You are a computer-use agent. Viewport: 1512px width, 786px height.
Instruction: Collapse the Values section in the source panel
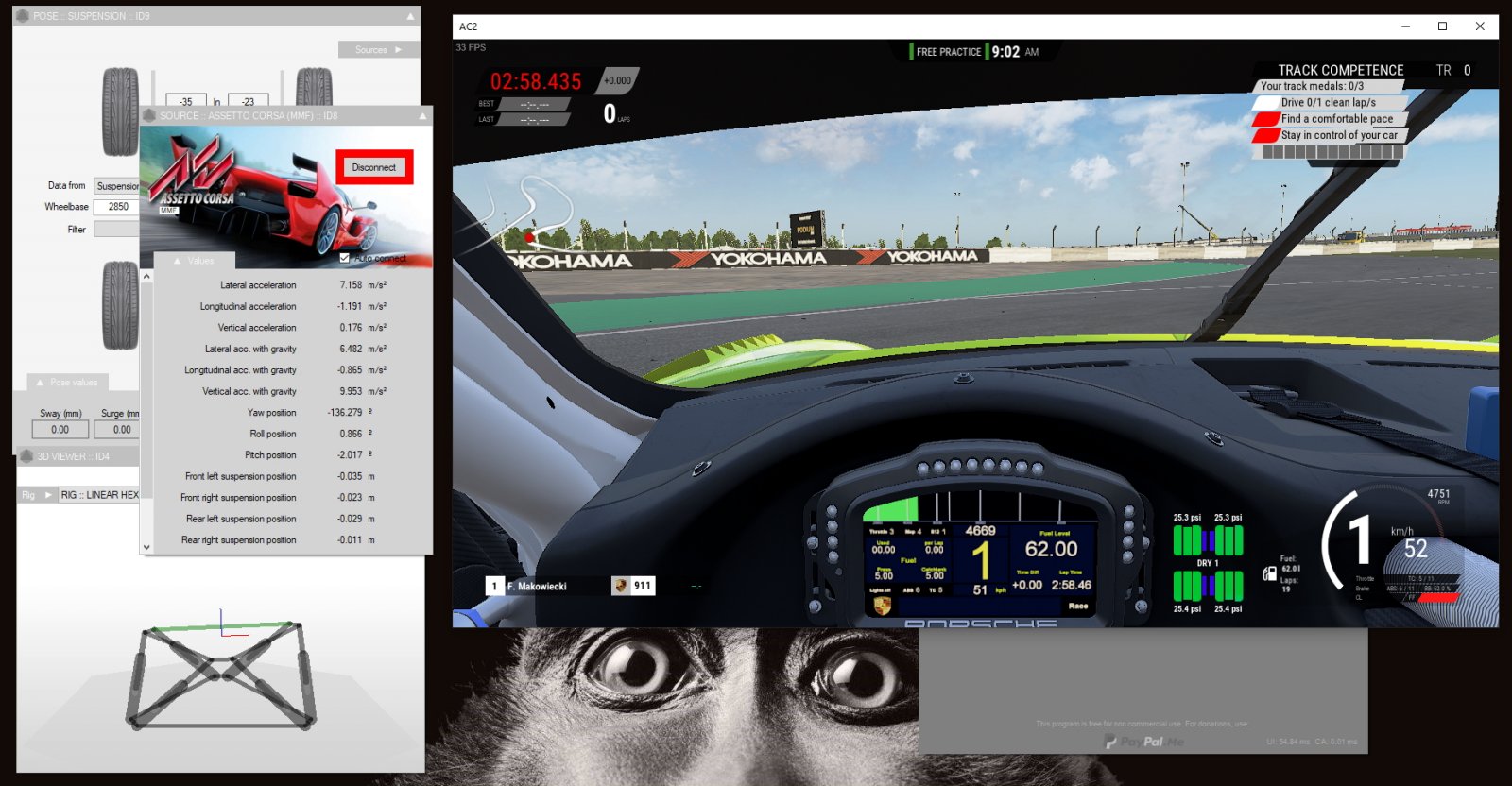coord(193,261)
